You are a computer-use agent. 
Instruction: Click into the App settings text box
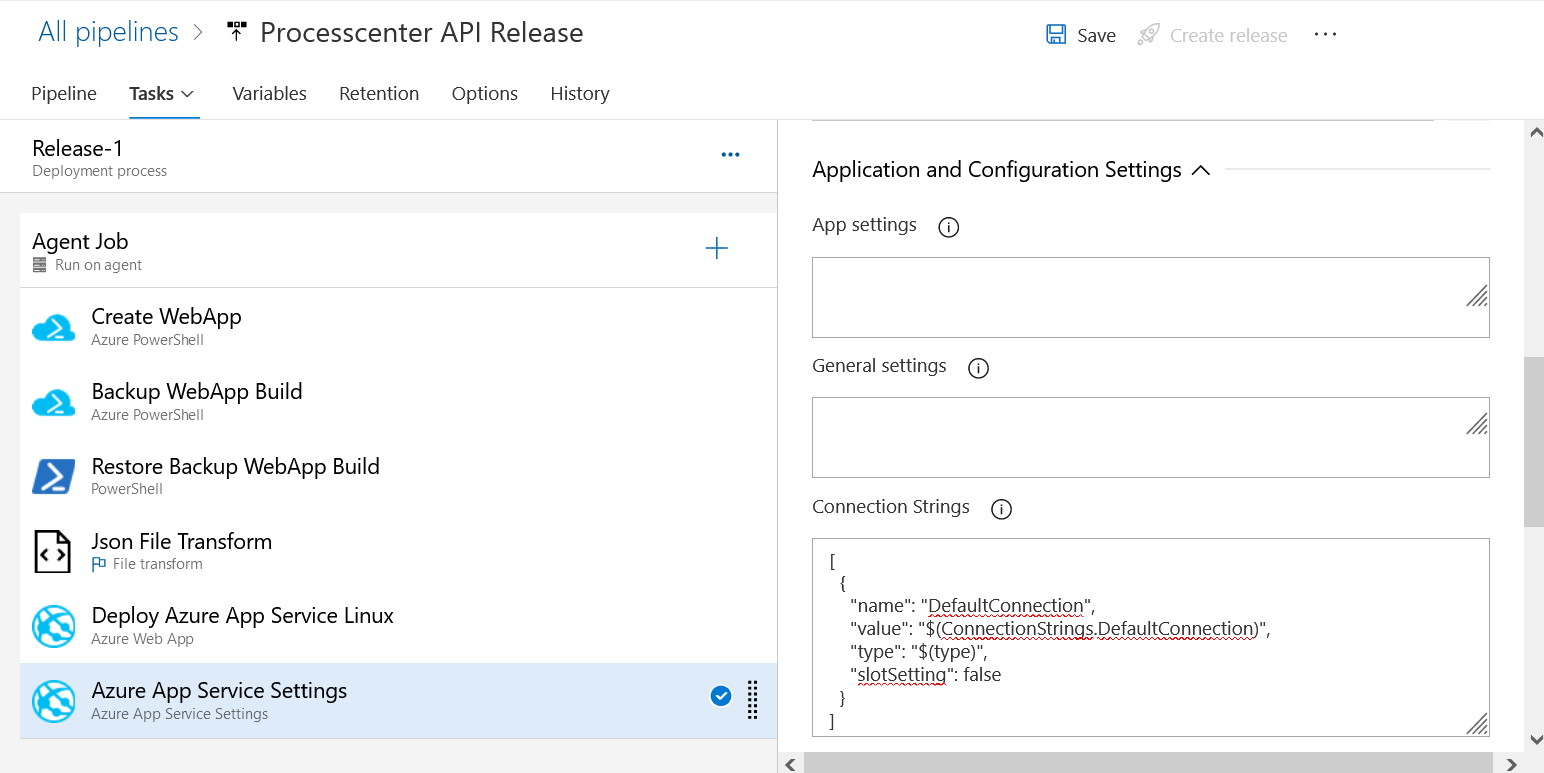click(x=1150, y=297)
